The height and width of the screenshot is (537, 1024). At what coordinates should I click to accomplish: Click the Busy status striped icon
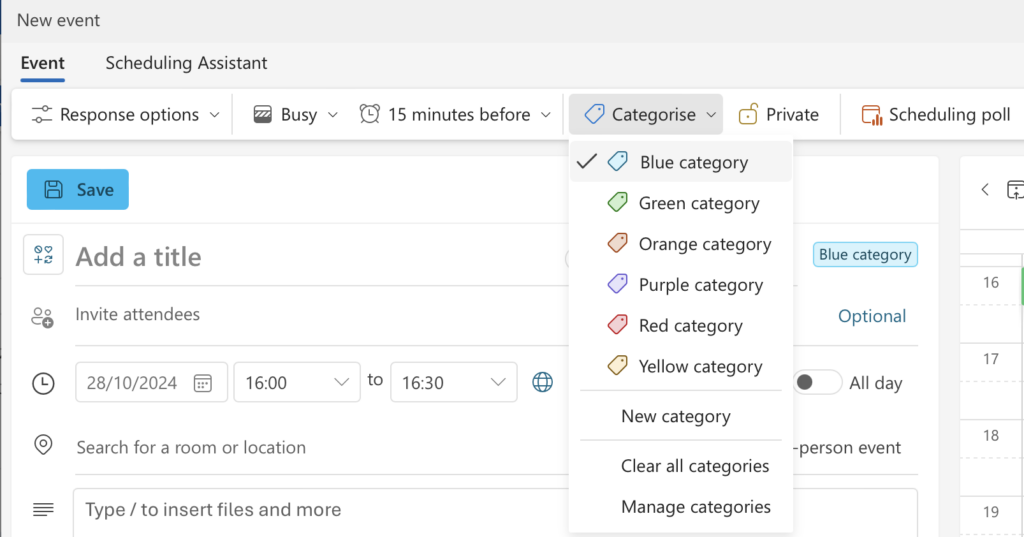click(x=263, y=114)
